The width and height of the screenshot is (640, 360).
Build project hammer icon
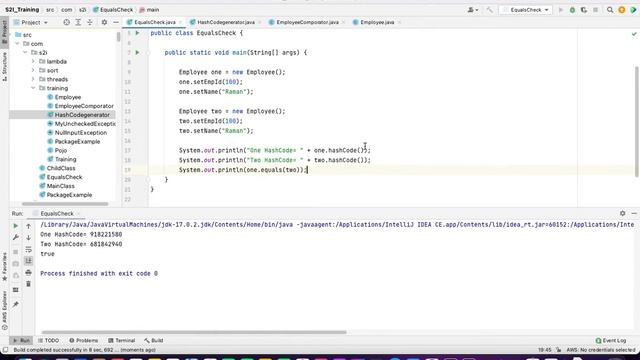tap(489, 10)
